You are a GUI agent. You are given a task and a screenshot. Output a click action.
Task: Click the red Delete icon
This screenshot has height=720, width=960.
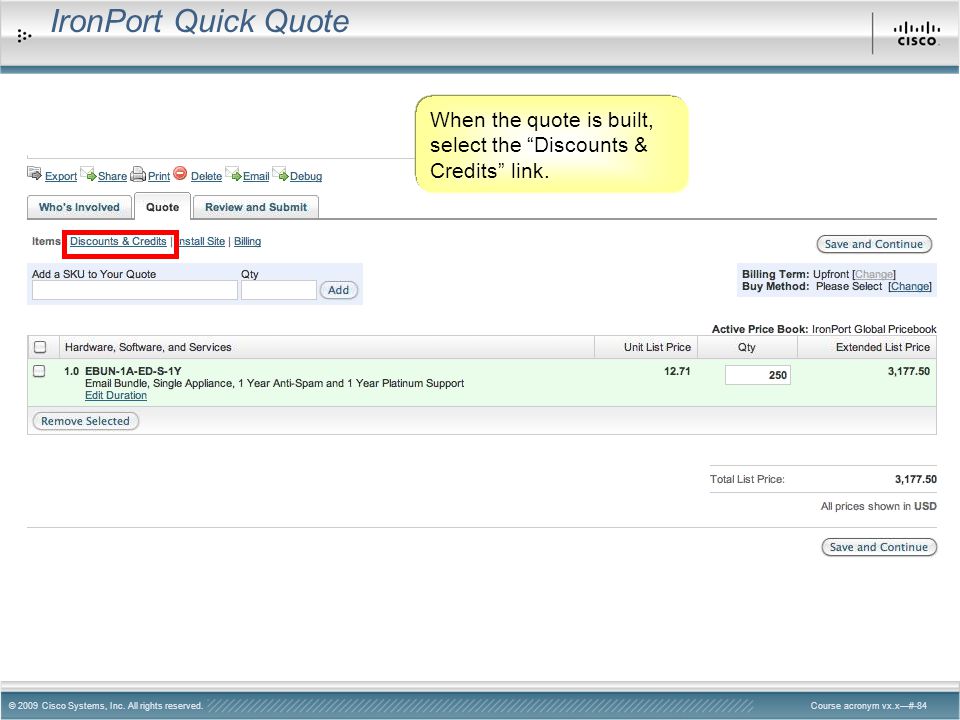[x=180, y=173]
